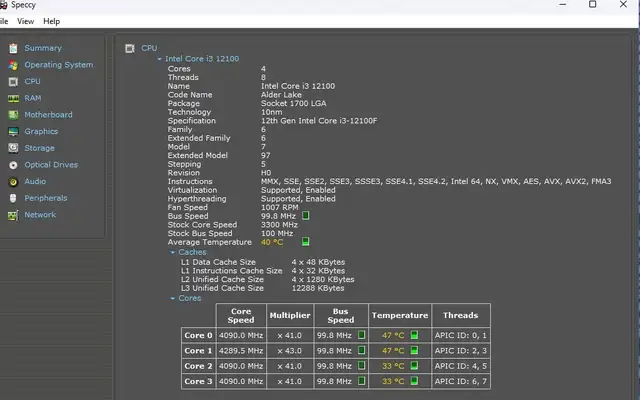The width and height of the screenshot is (640, 400).
Task: Click green graph icon beside Bus Speed 99.8 MHz
Action: click(x=305, y=216)
